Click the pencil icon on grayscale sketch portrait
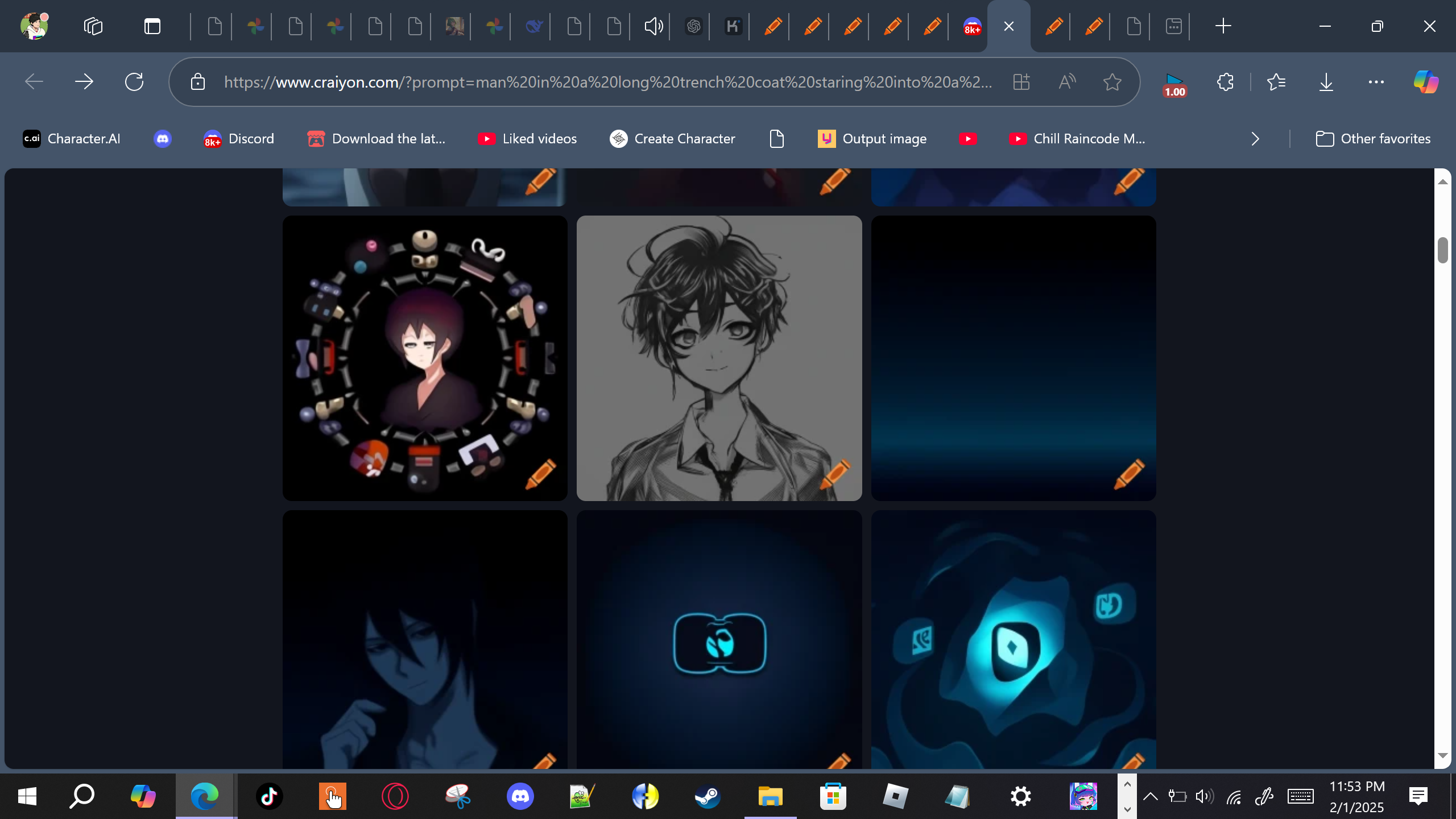The image size is (1456, 819). tap(835, 474)
